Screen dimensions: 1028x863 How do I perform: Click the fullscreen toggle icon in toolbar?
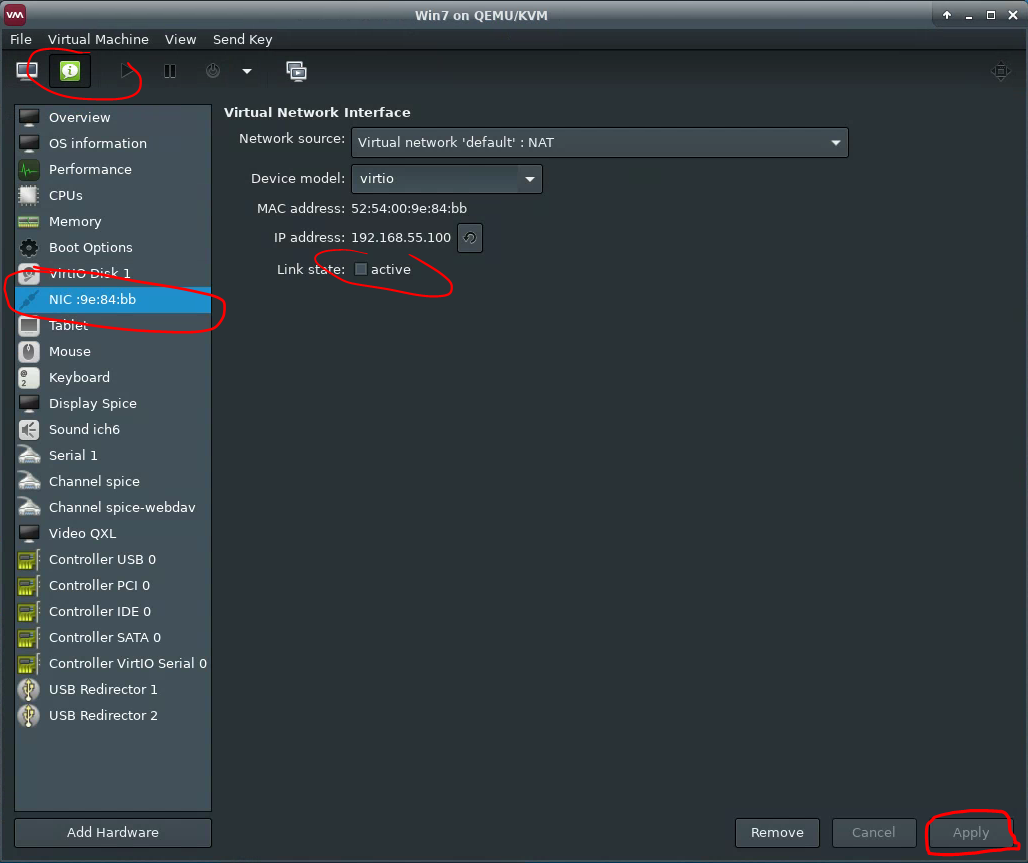[x=1000, y=71]
